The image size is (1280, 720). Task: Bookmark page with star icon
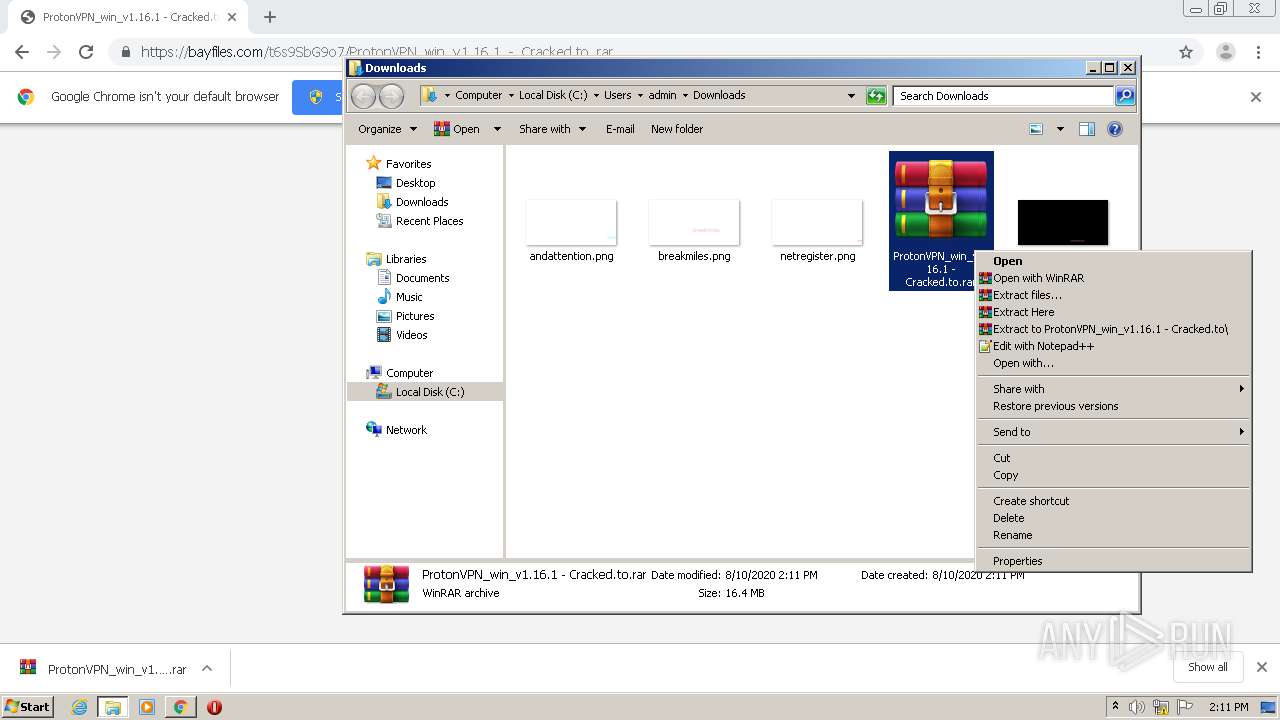(1186, 52)
